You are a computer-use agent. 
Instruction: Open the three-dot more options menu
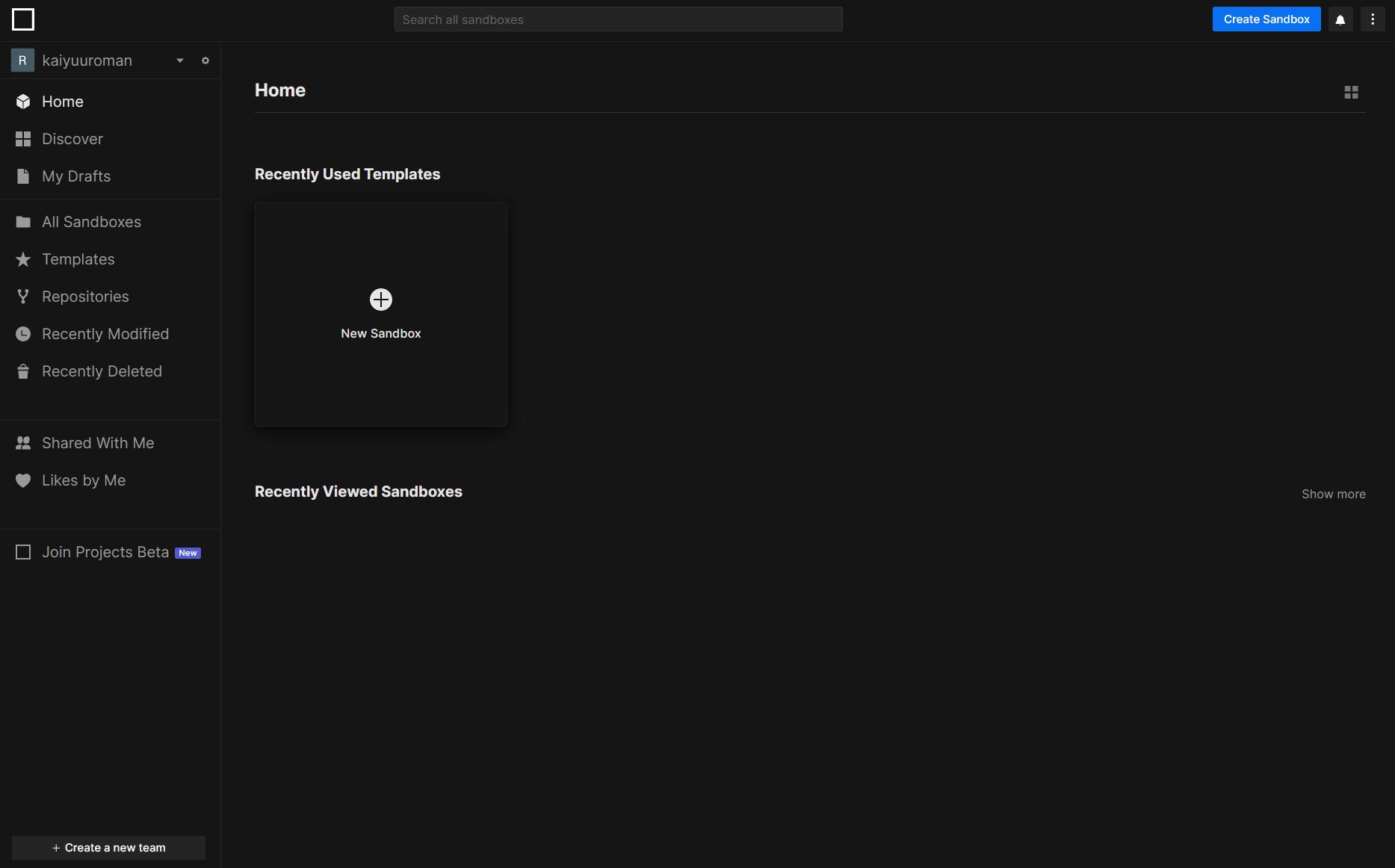coord(1373,19)
